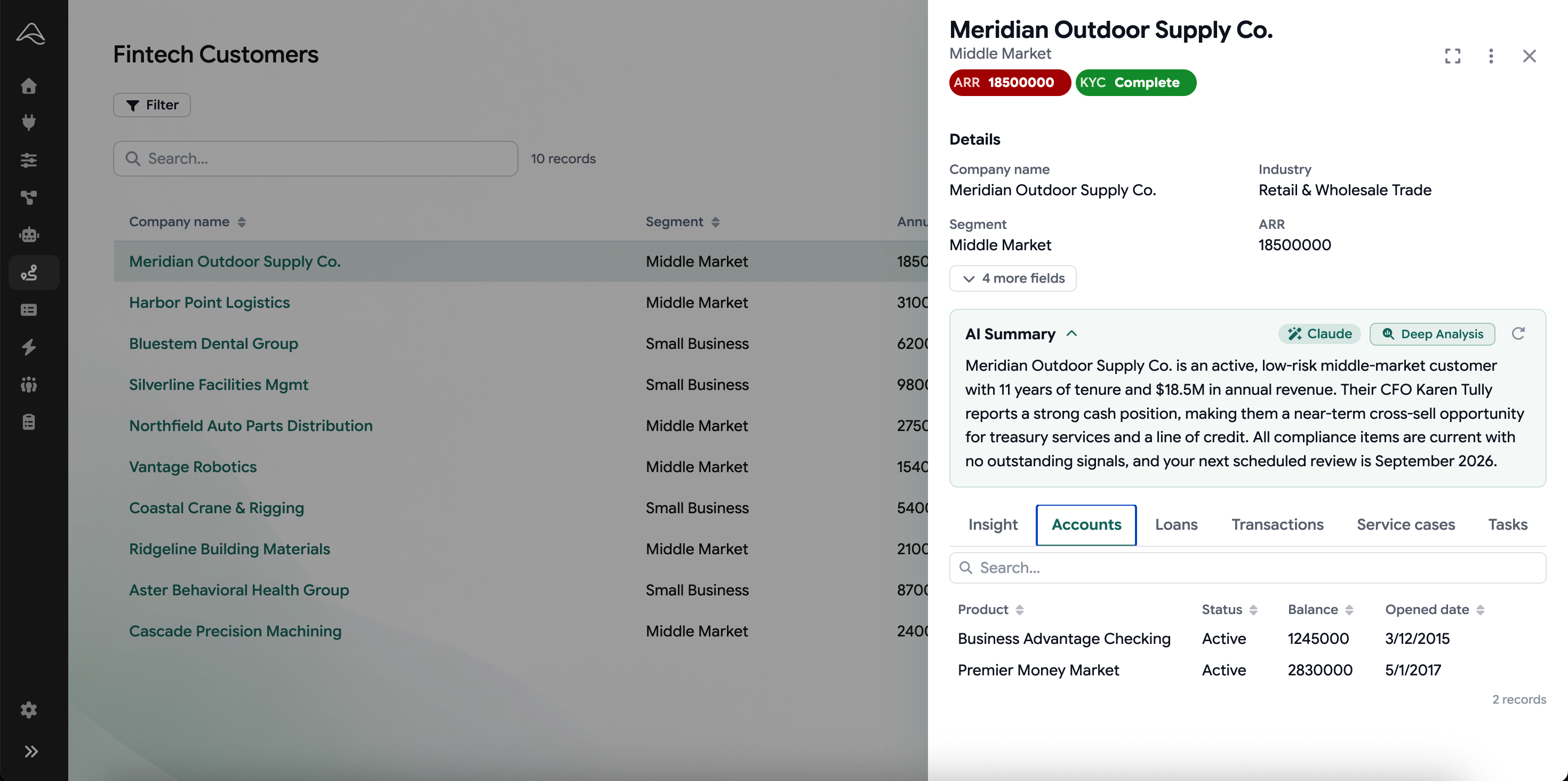The height and width of the screenshot is (781, 1568).
Task: Click Harbor Point Logistics Middle Market segment cell
Action: (697, 302)
